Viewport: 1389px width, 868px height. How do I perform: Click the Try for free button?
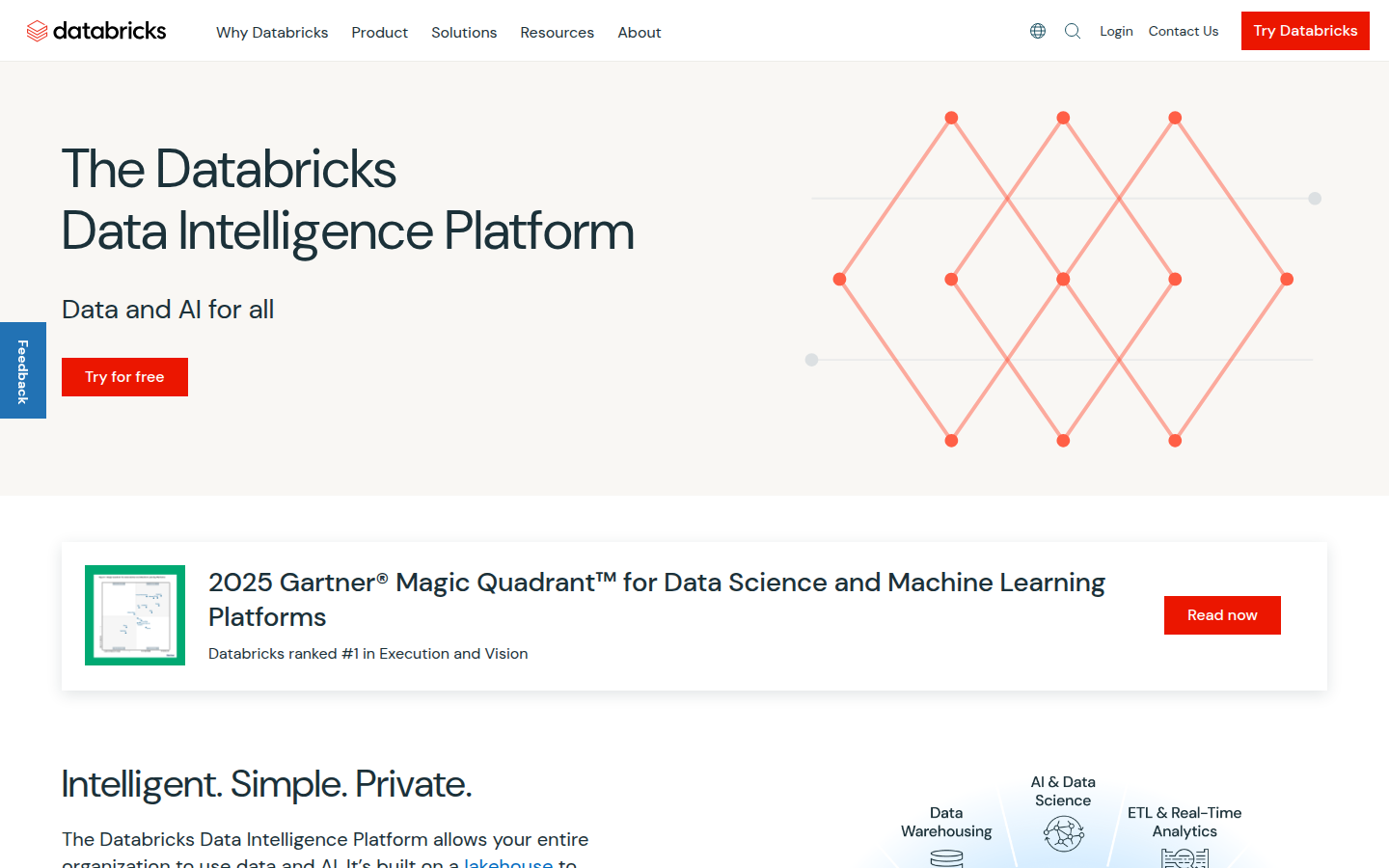coord(124,377)
